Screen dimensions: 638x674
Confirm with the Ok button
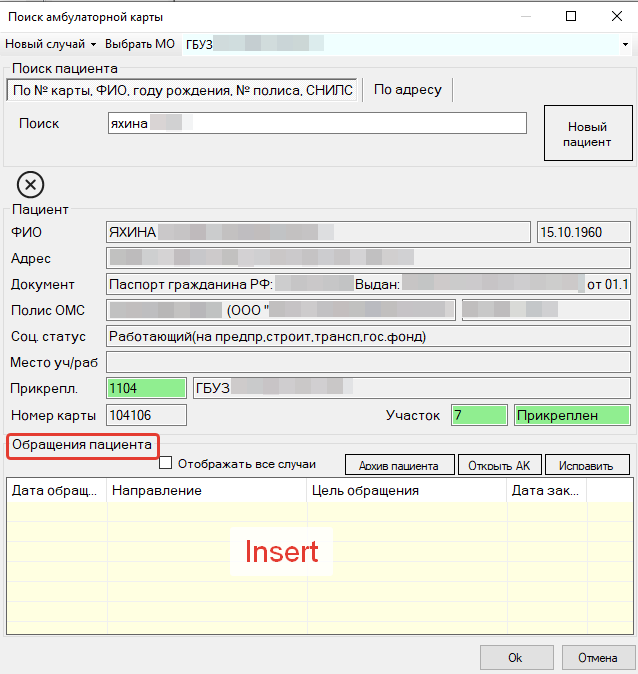516,658
